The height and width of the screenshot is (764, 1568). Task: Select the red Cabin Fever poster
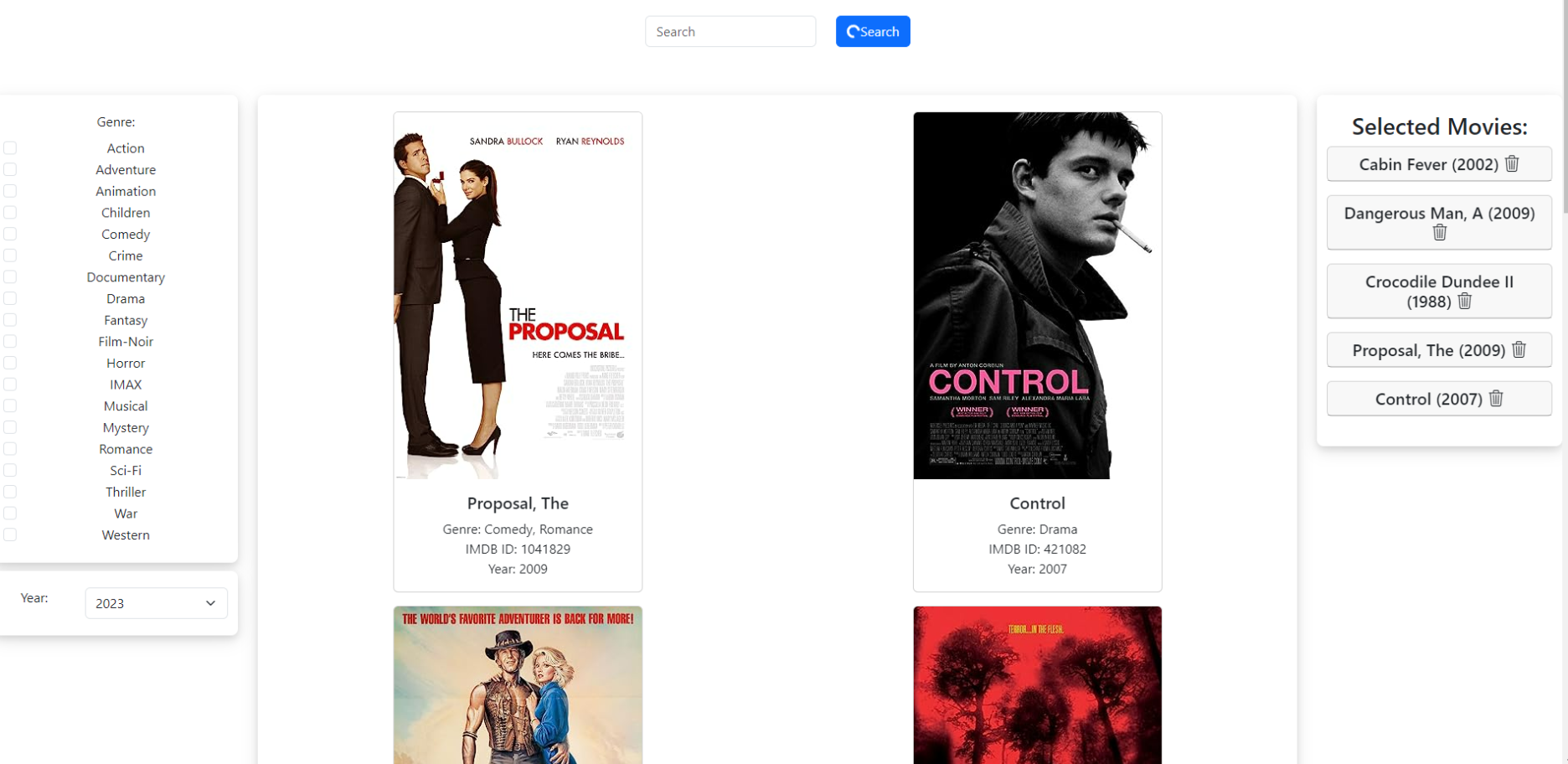coord(1037,685)
